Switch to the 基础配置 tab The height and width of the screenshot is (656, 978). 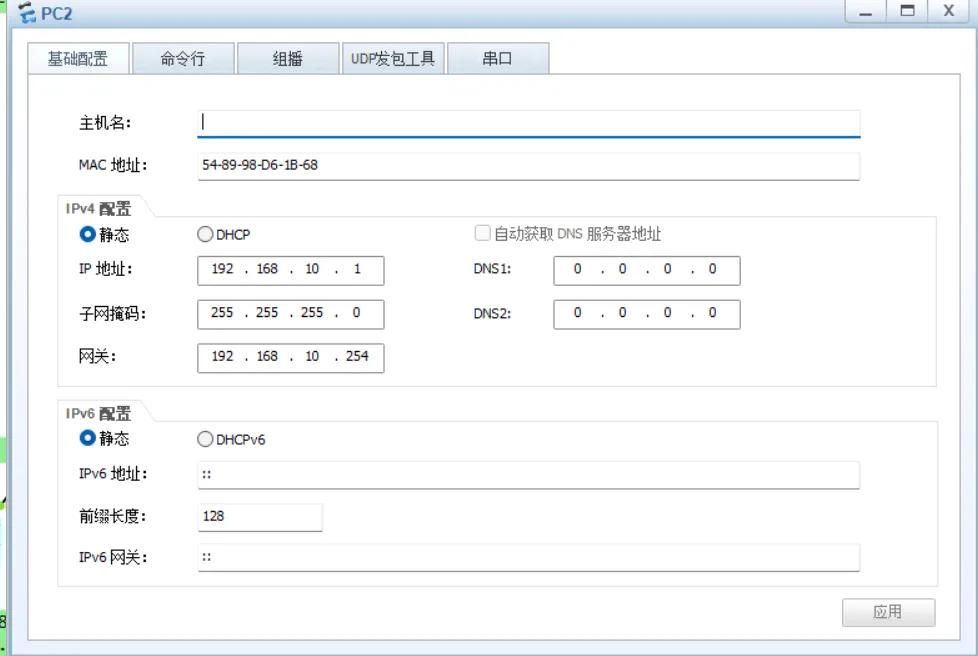pyautogui.click(x=79, y=59)
